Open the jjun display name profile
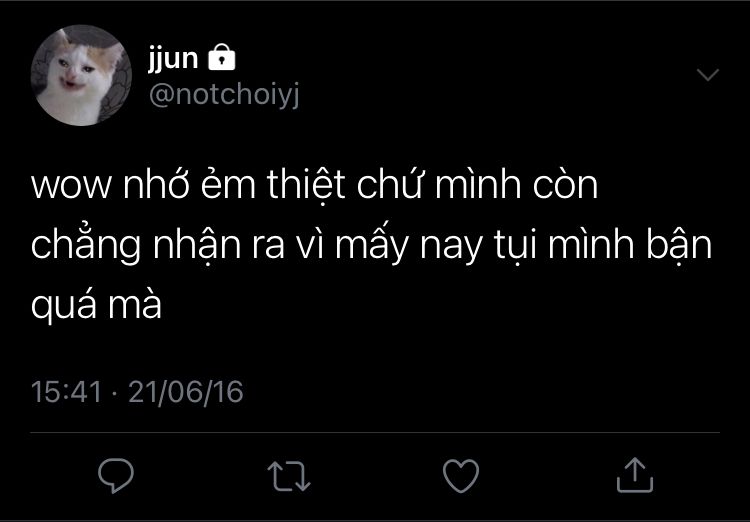Screen dimensions: 750x522 tap(173, 59)
